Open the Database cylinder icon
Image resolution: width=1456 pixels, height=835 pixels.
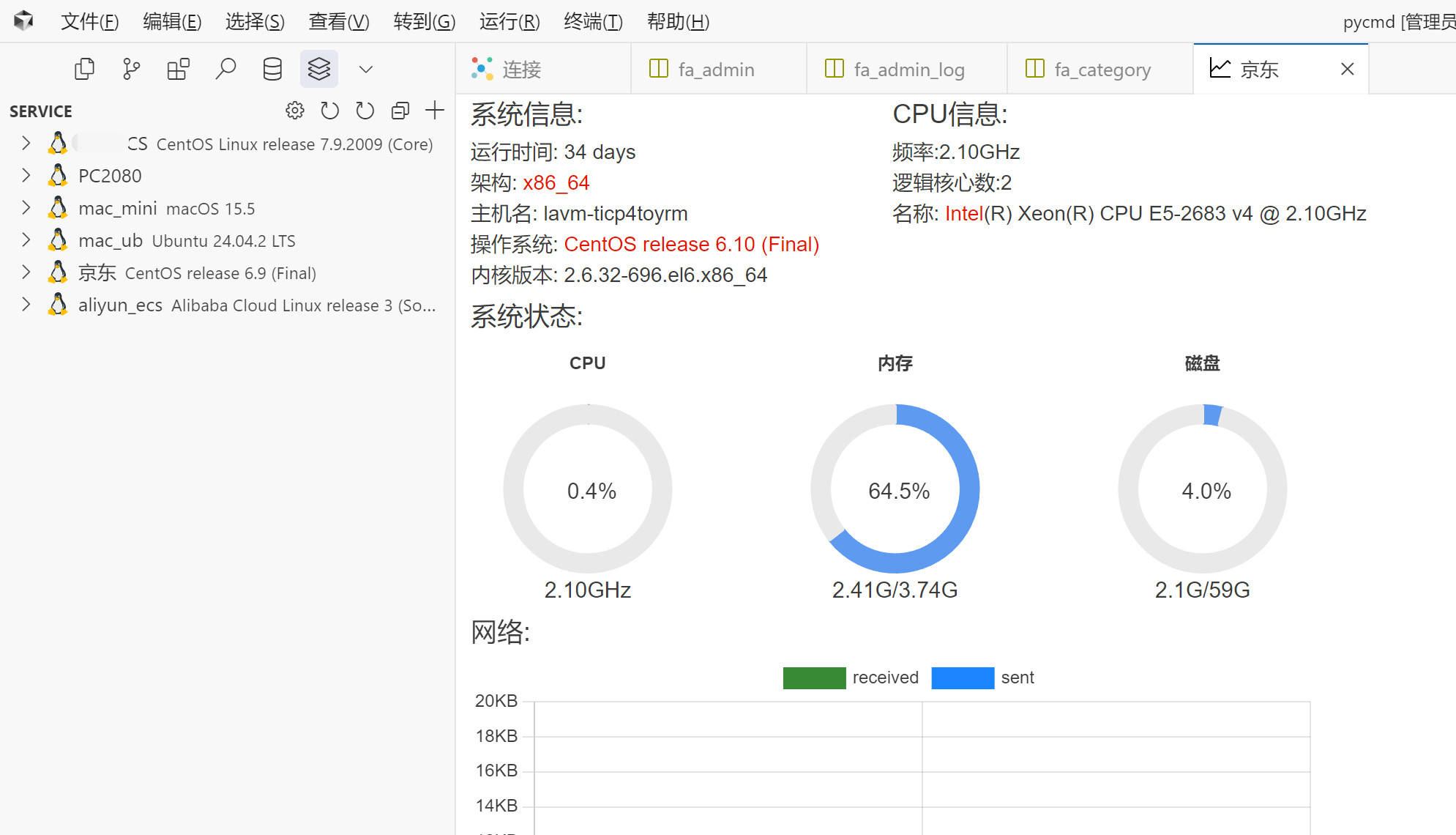272,69
